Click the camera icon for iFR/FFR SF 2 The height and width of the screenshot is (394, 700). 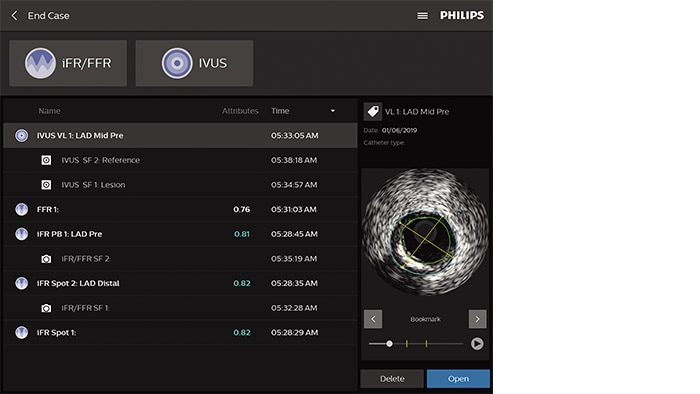(46, 259)
